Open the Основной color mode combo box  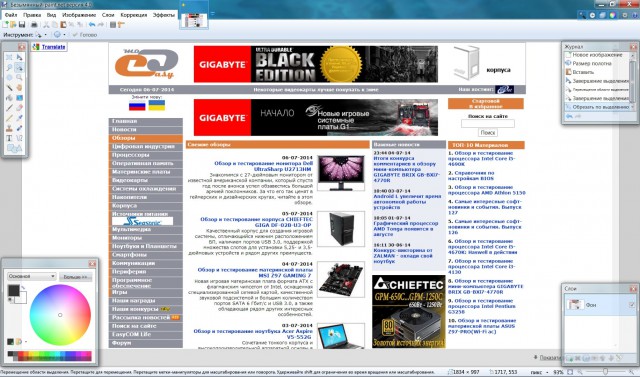(x=31, y=276)
